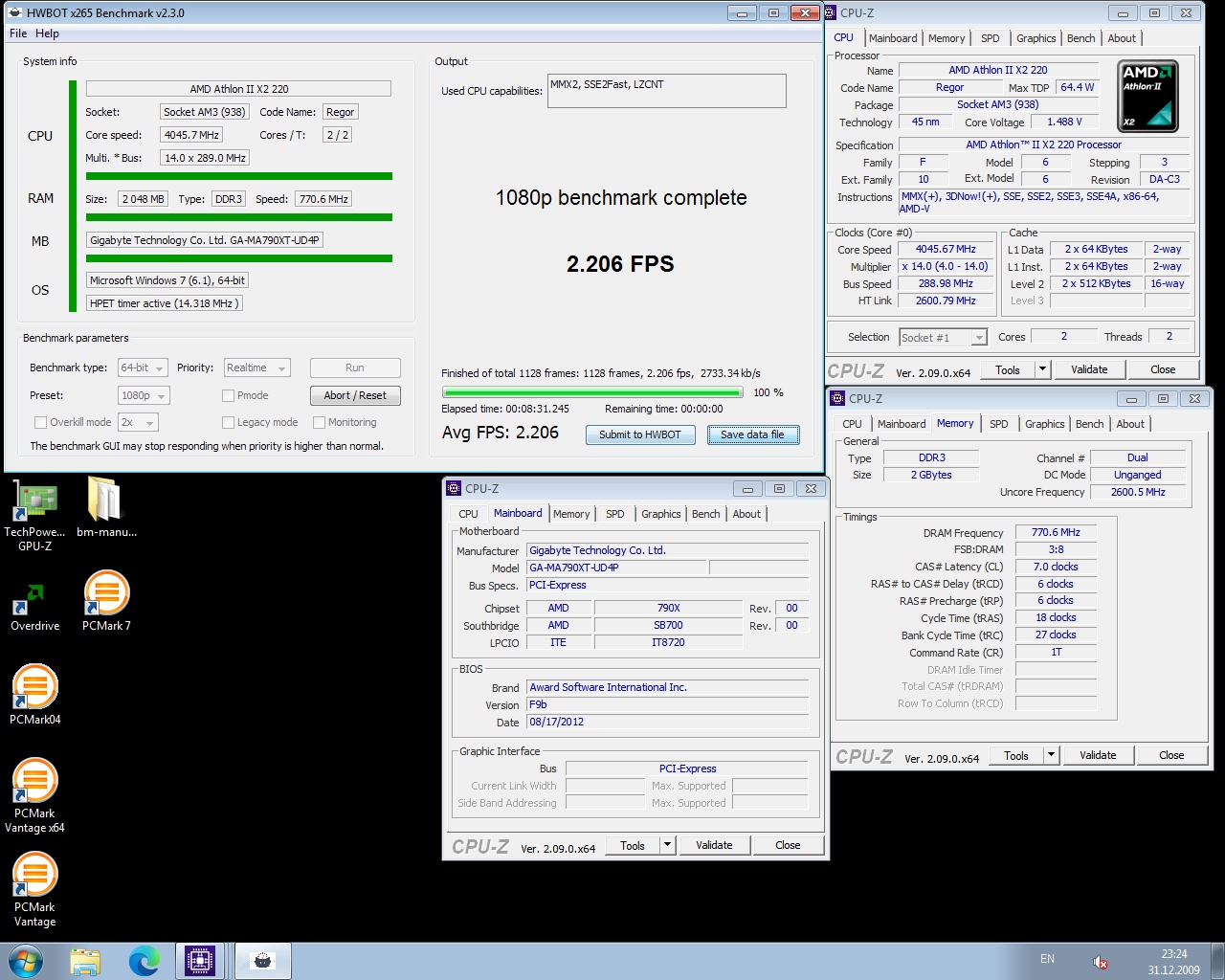Switch to About tab in Mainboard window

click(746, 514)
